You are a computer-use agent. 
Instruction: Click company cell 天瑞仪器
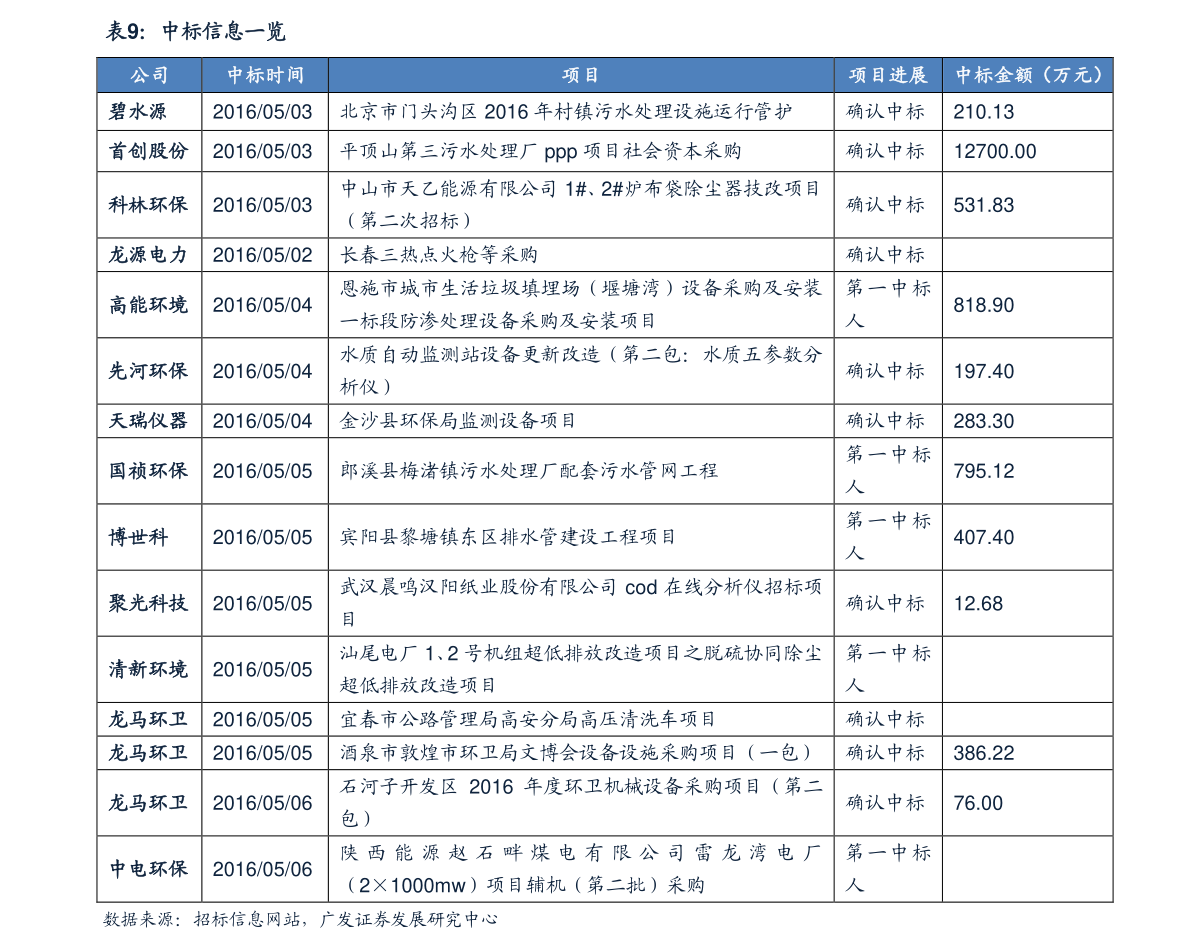pos(148,421)
